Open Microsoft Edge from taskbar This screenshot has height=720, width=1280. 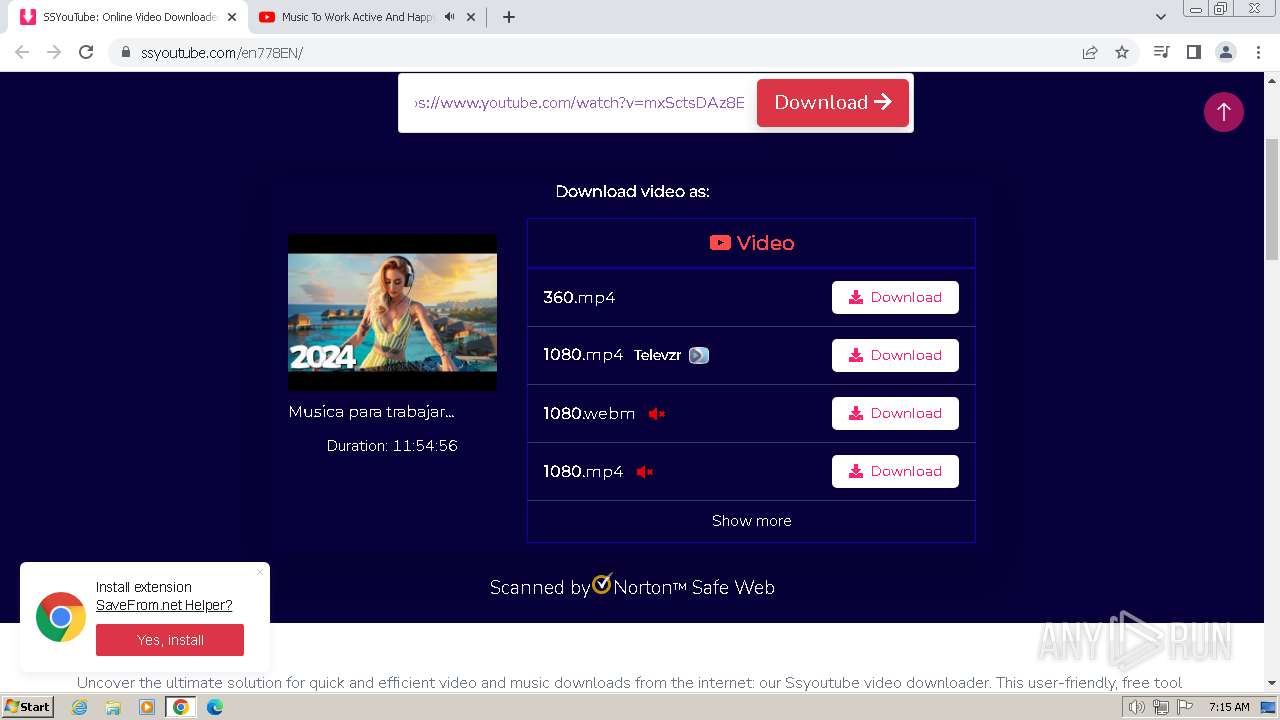(214, 707)
